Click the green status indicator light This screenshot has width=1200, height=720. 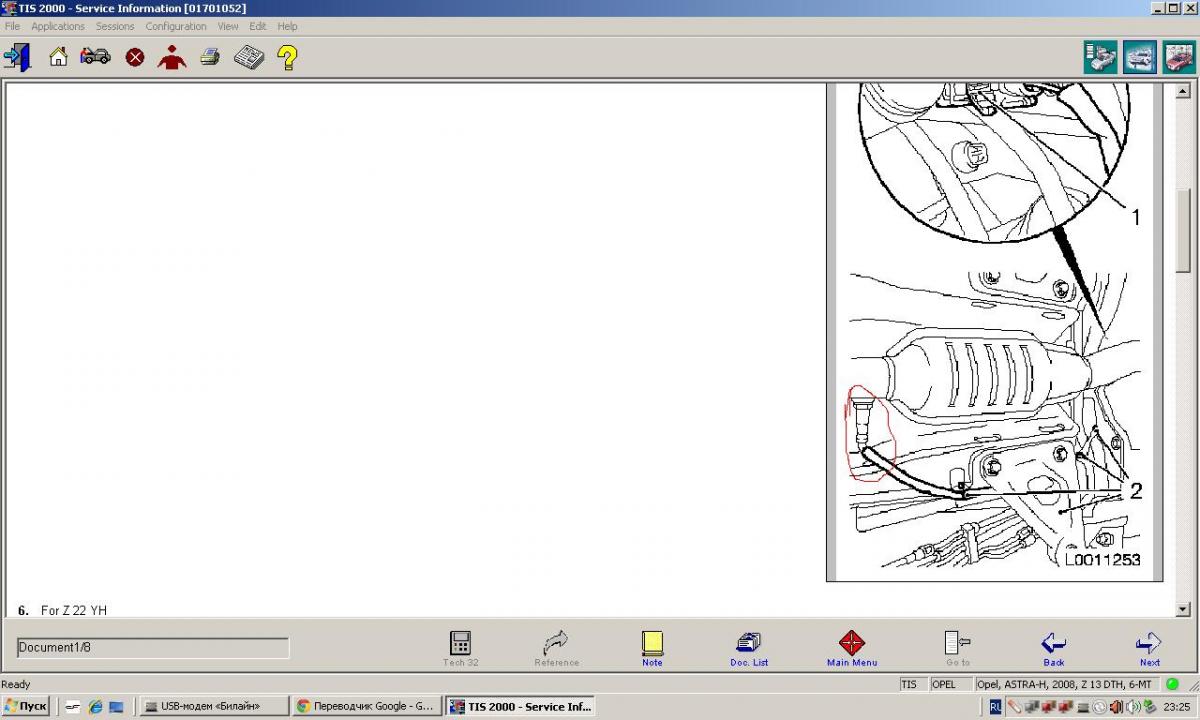pyautogui.click(x=1172, y=685)
